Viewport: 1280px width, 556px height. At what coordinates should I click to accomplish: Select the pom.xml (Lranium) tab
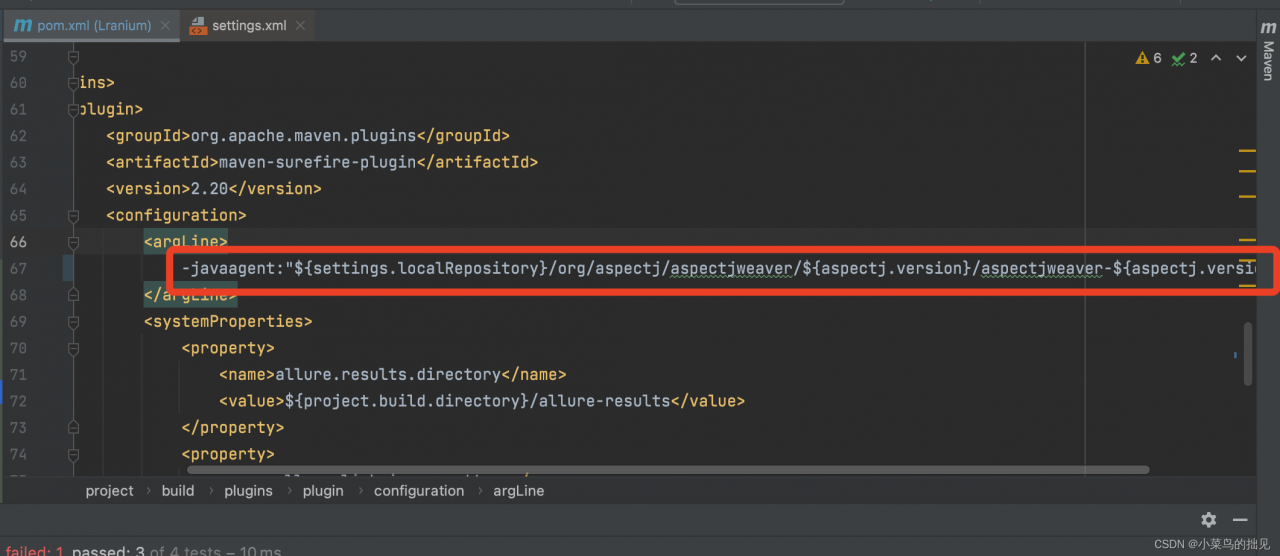point(93,25)
